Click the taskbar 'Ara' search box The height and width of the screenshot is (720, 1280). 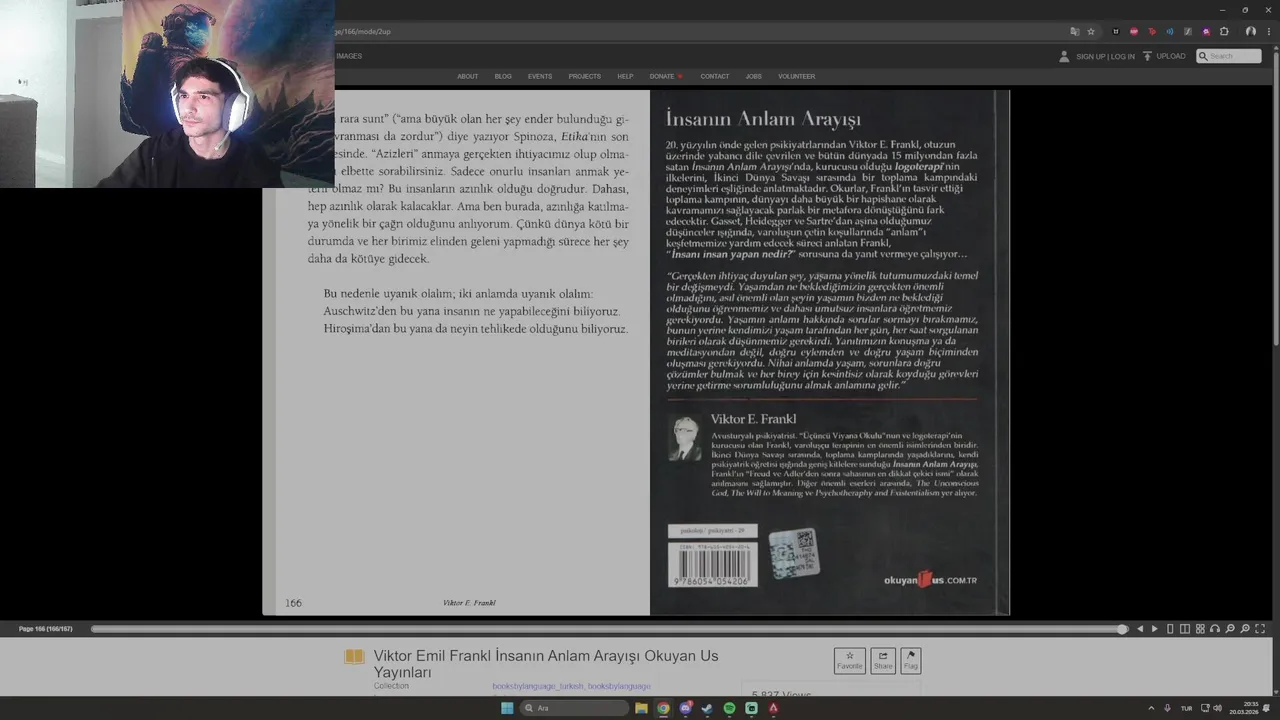click(574, 708)
